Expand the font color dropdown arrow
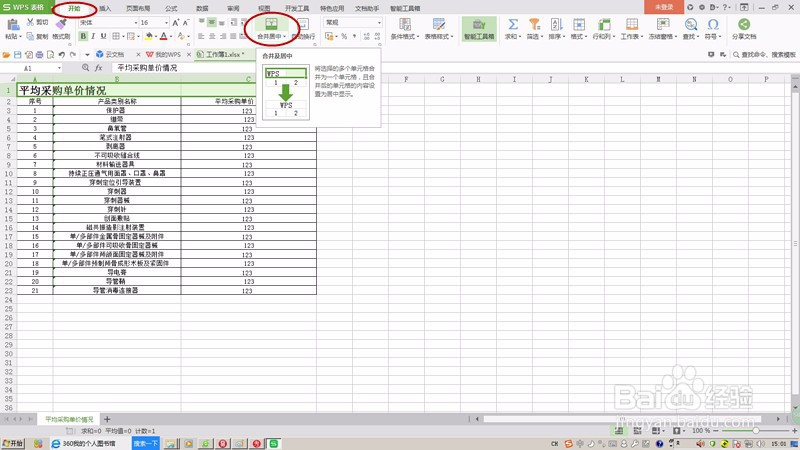 (171, 37)
